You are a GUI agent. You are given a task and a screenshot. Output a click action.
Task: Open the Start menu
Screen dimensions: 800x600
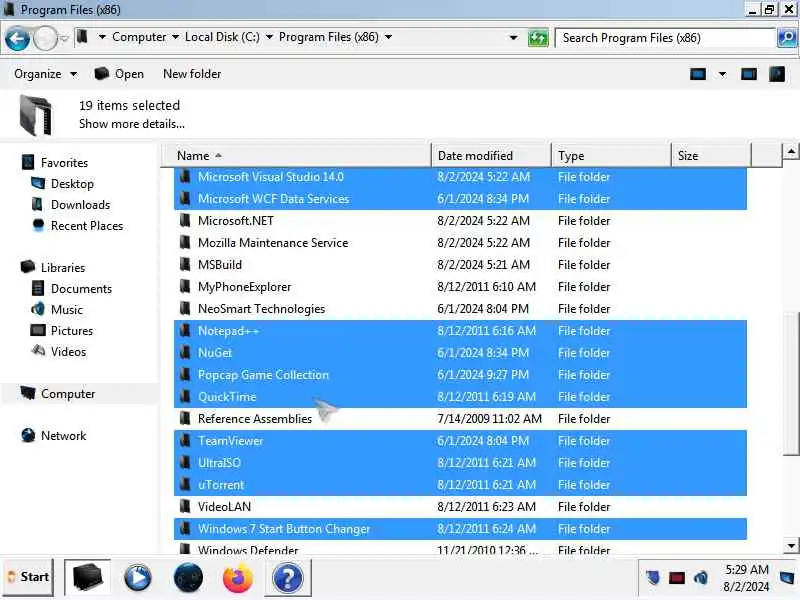[28, 577]
